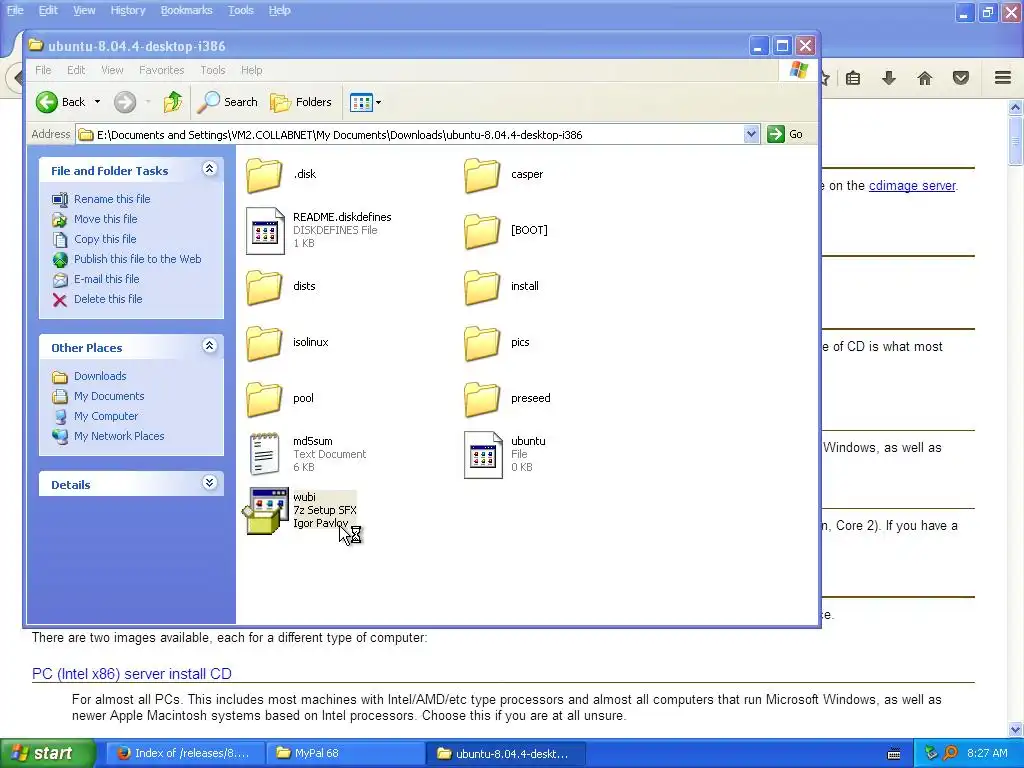The width and height of the screenshot is (1024, 768).
Task: Toggle the Folders pane button
Action: [301, 102]
